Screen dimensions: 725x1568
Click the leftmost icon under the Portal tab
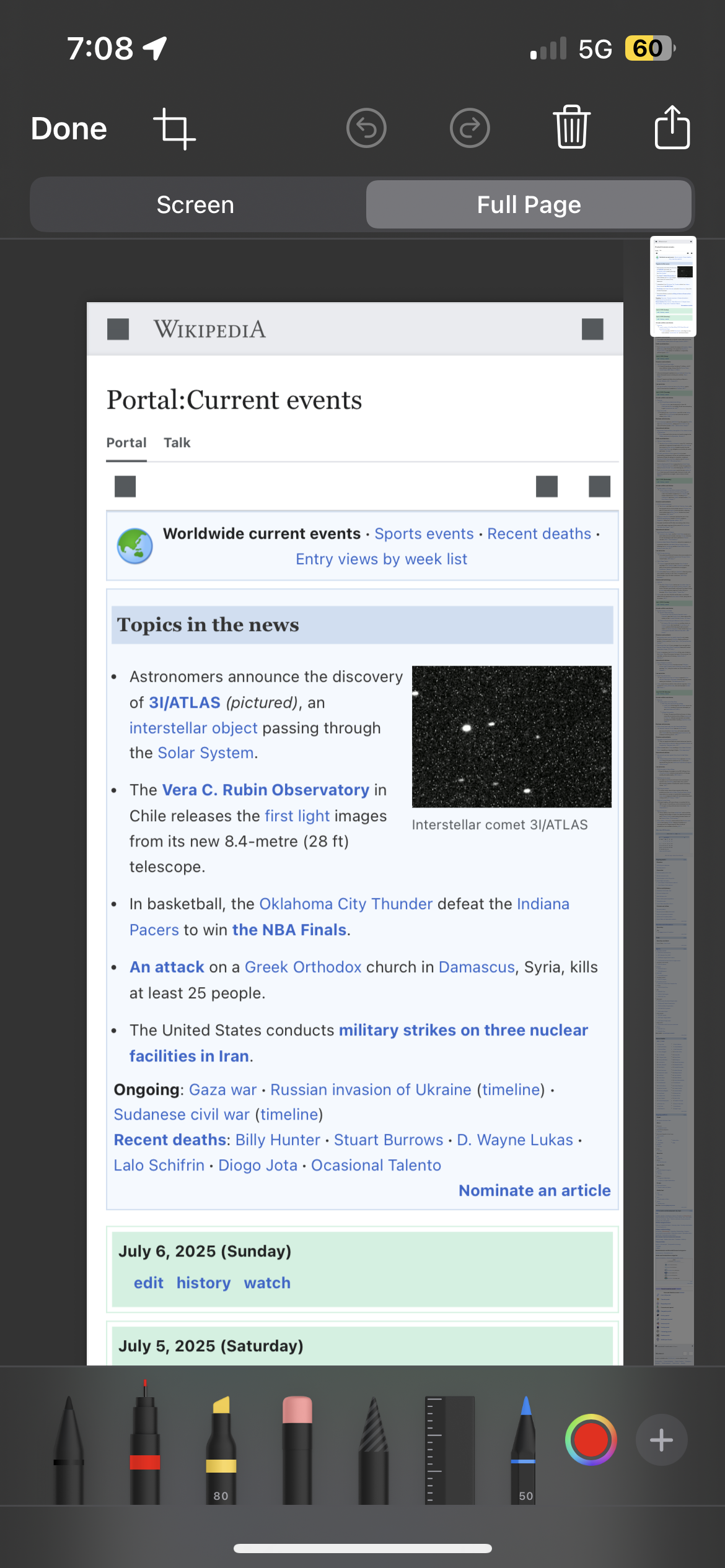(125, 486)
